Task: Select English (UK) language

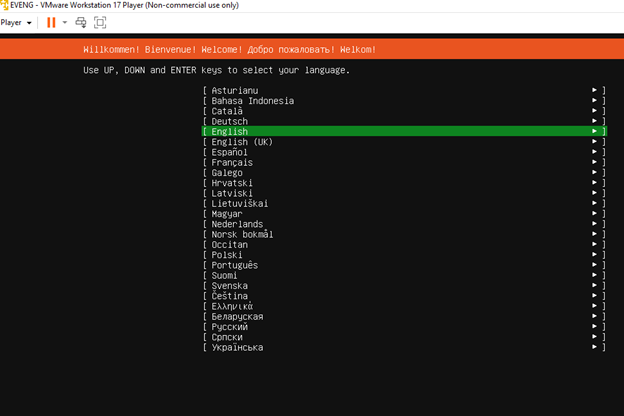Action: [x=242, y=142]
